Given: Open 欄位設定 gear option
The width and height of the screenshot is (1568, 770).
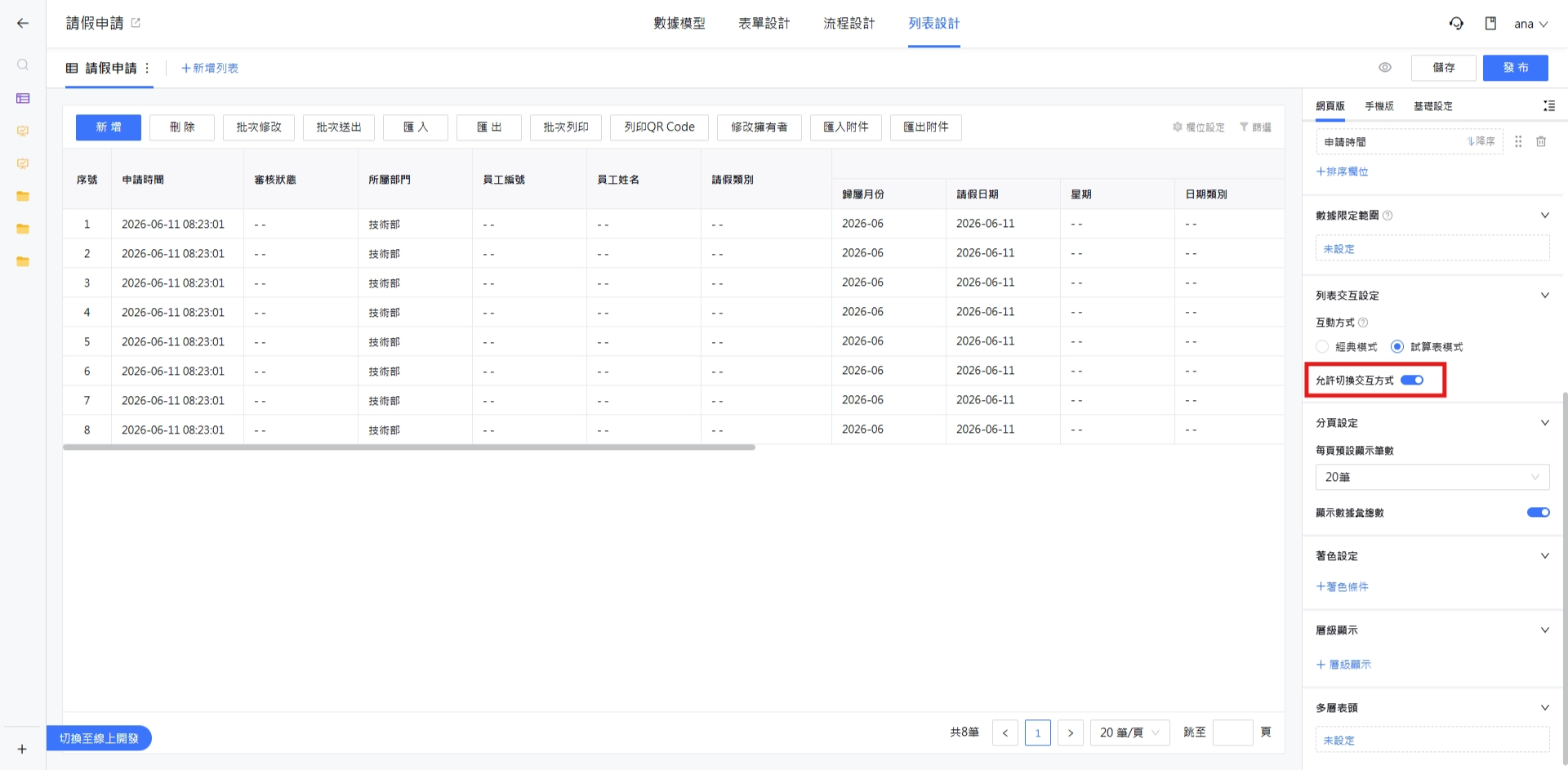Looking at the screenshot, I should pyautogui.click(x=1198, y=127).
